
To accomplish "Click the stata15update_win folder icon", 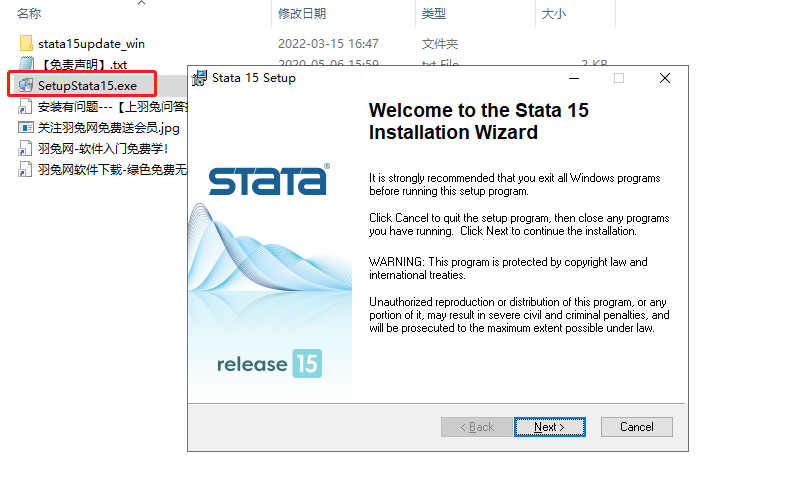I will click(x=26, y=44).
